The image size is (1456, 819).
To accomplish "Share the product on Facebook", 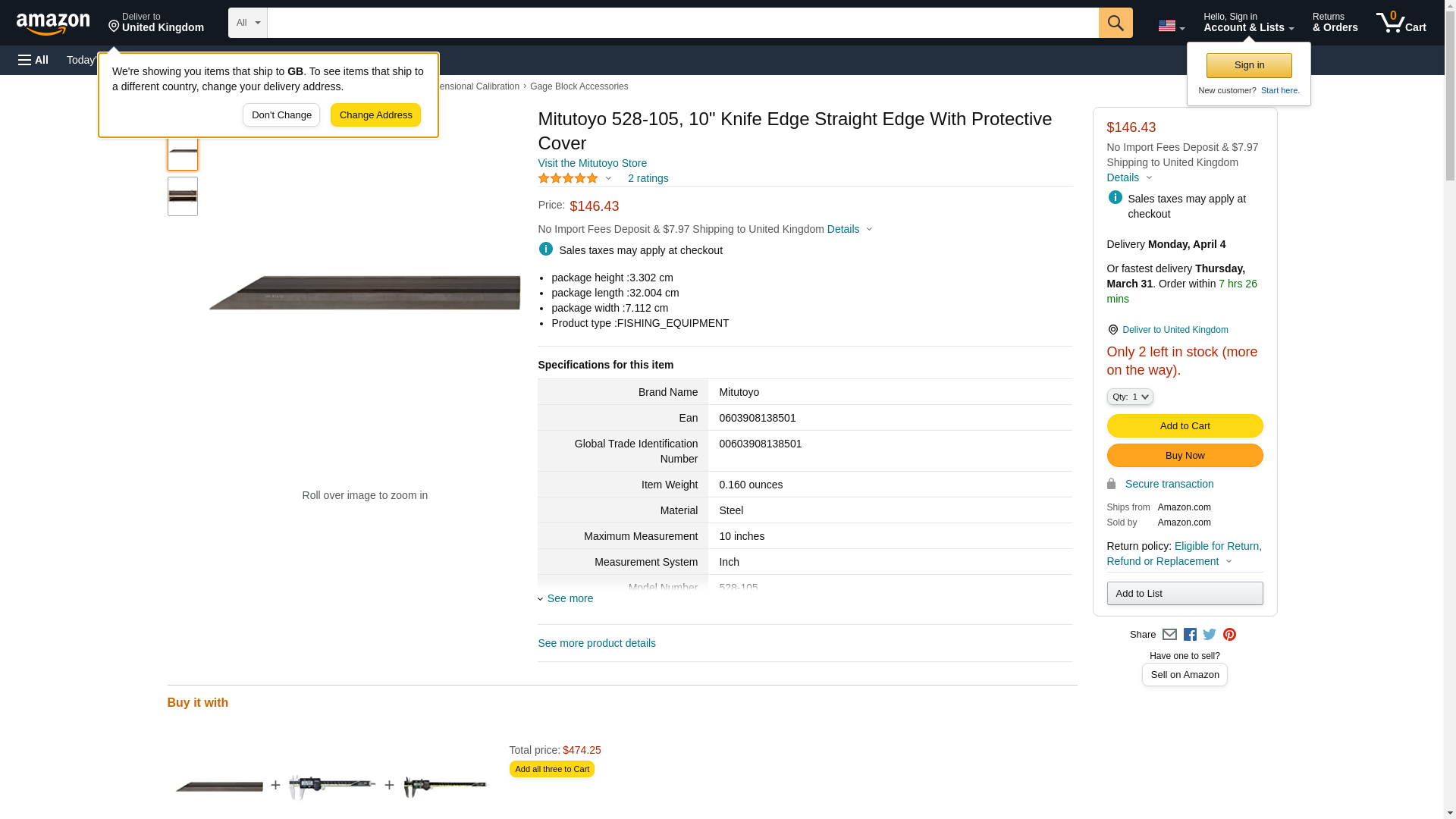I will [1190, 635].
